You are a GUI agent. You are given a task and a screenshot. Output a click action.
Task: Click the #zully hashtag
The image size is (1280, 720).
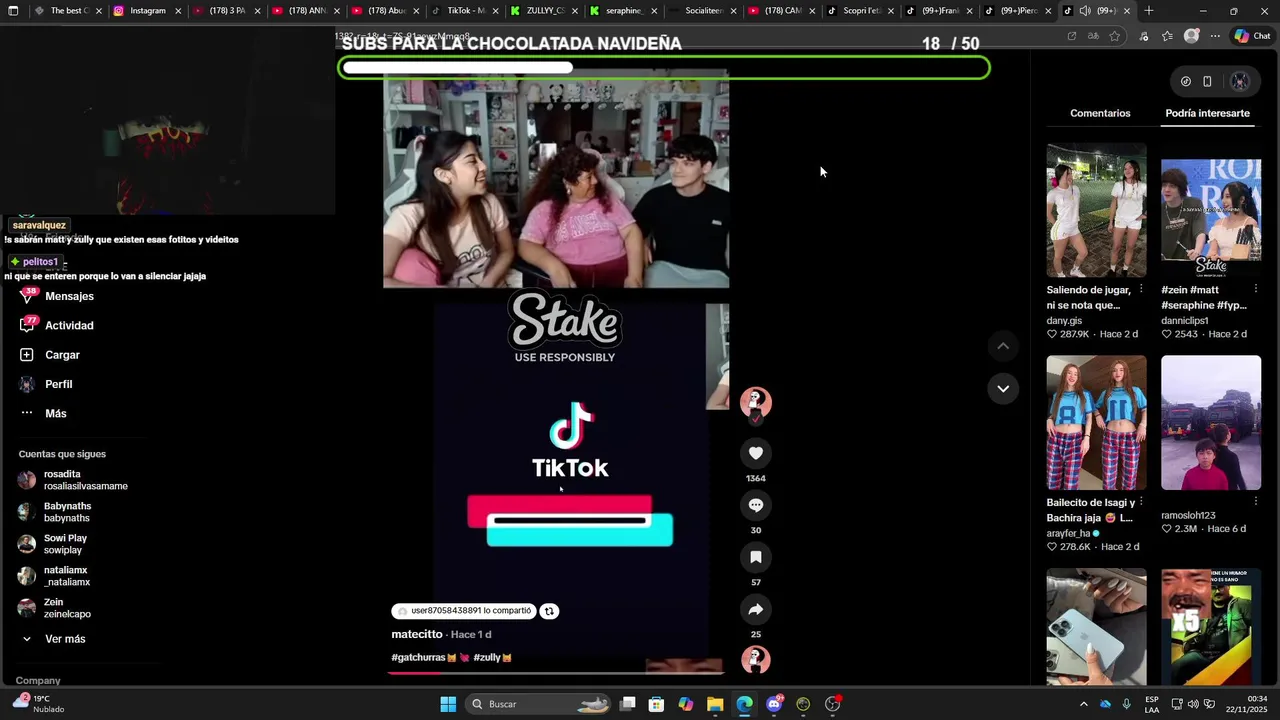[492, 657]
